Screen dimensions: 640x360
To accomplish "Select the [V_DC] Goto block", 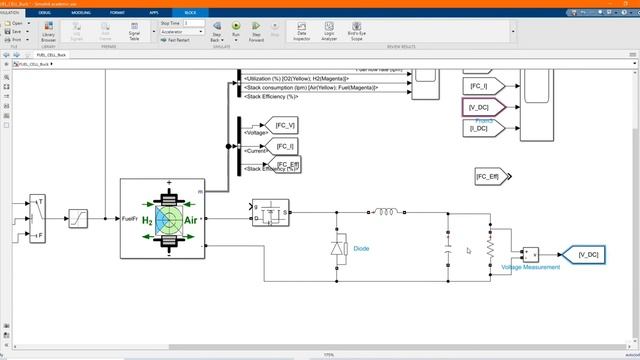I will 584,255.
